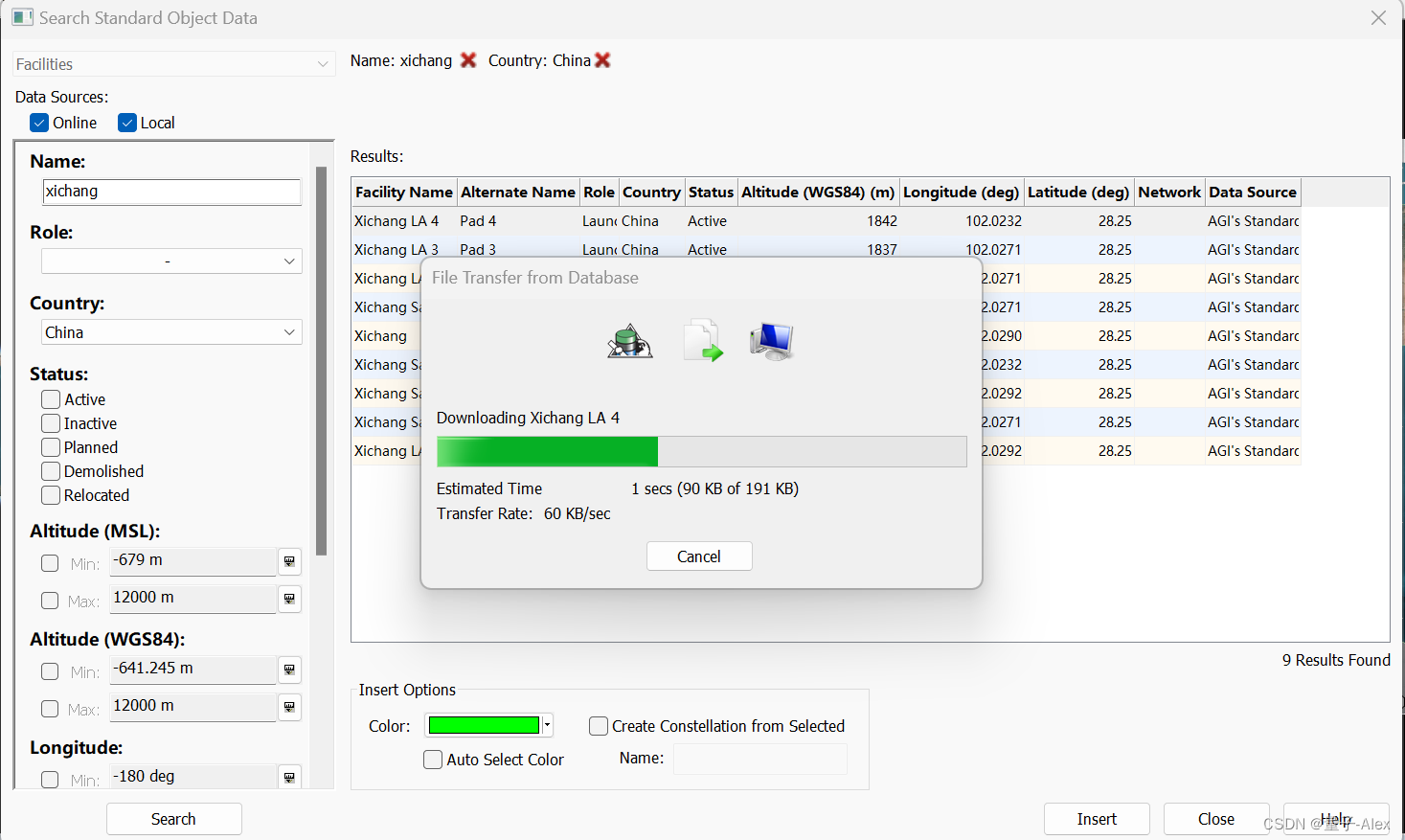Click the constellation Name input field

tap(760, 759)
